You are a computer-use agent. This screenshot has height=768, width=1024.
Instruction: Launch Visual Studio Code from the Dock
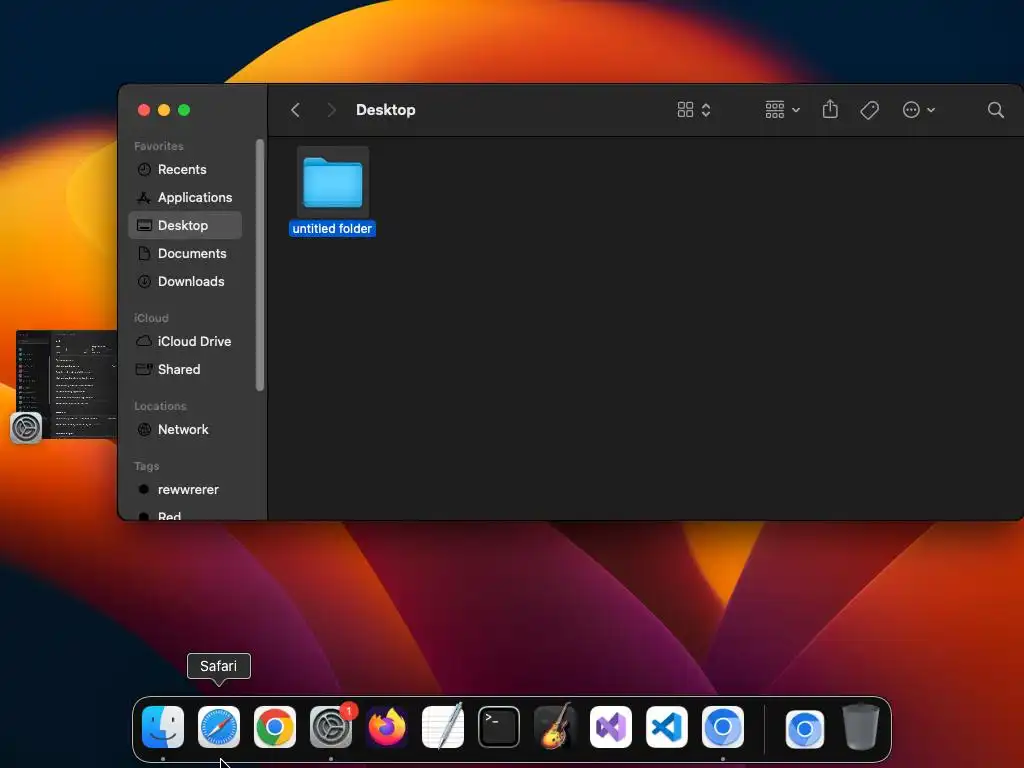(x=667, y=727)
